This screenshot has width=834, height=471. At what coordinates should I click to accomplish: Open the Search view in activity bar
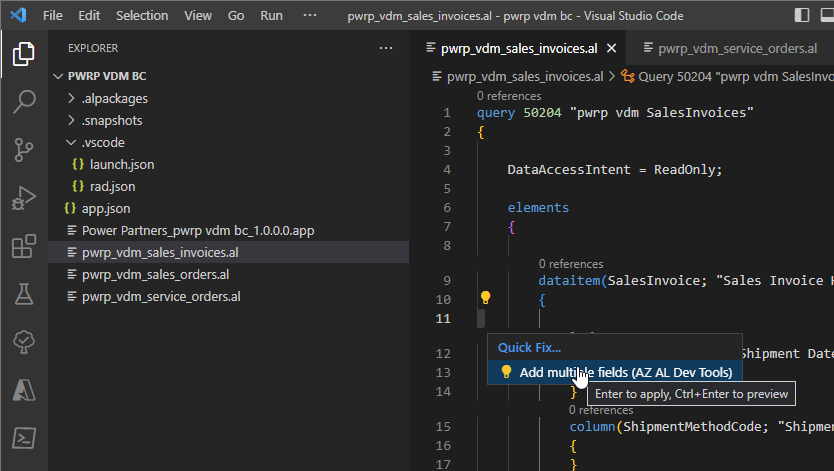[x=23, y=102]
